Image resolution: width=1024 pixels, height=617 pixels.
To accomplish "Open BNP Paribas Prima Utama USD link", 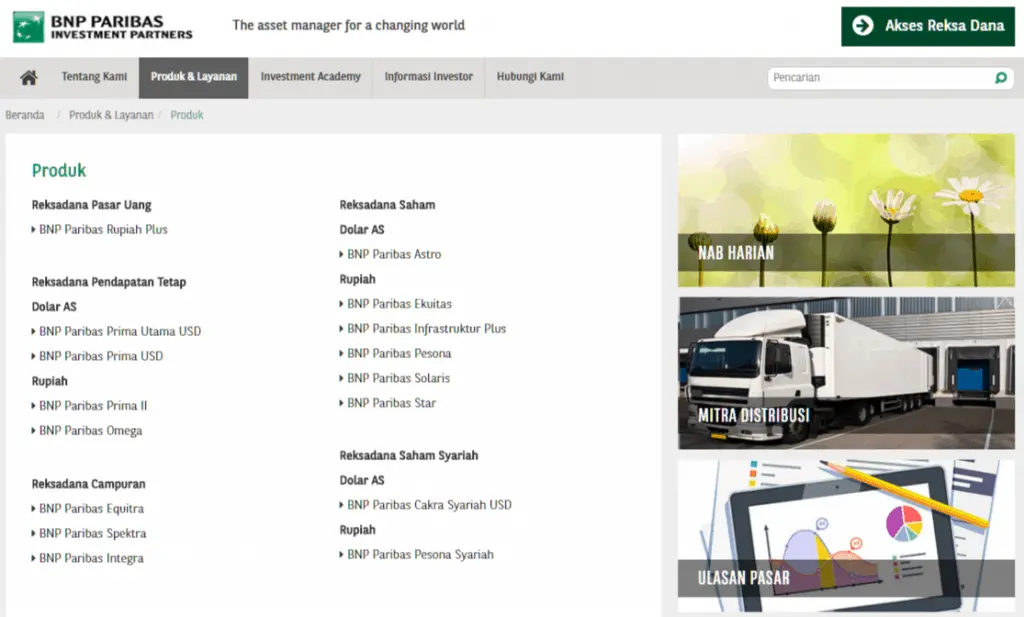I will click(x=120, y=331).
